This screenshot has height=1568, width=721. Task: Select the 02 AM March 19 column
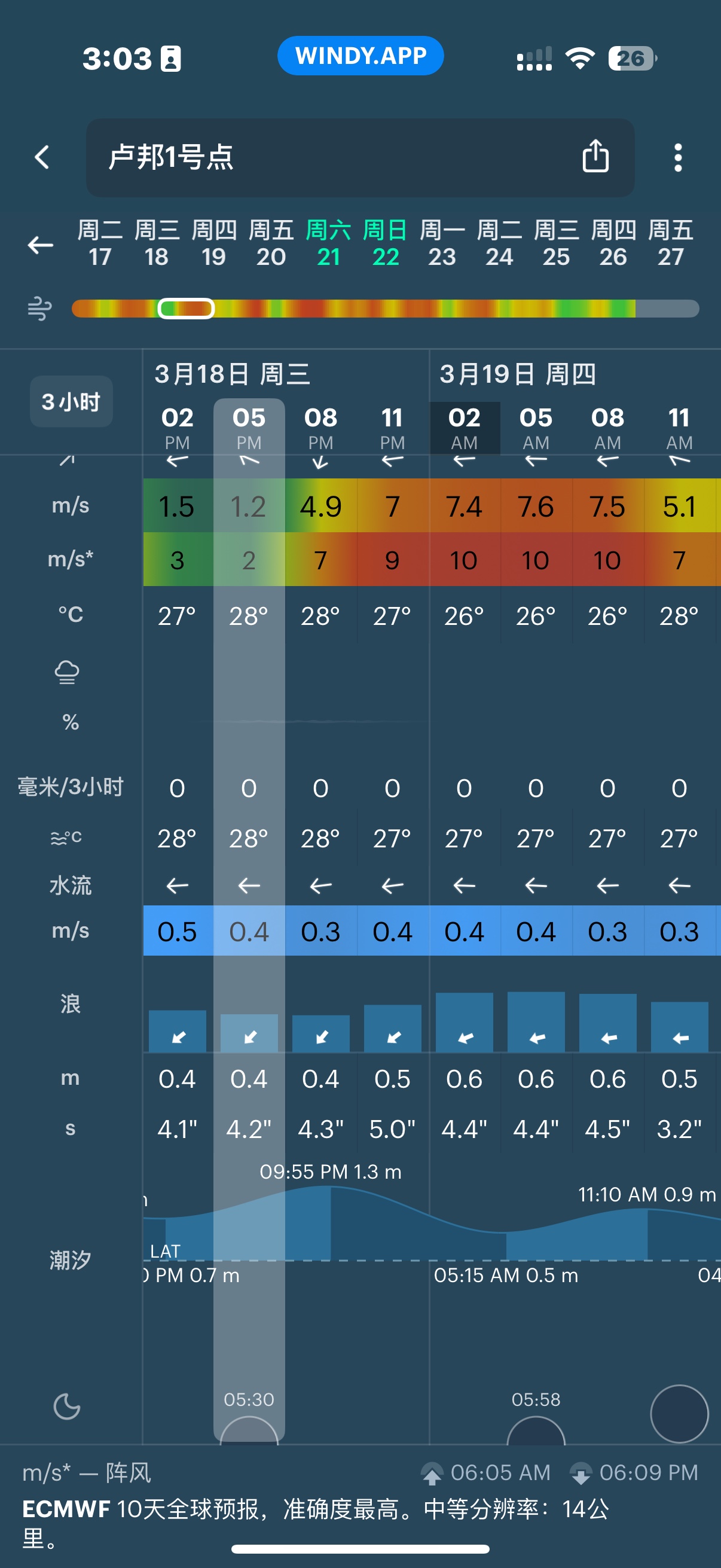465,428
